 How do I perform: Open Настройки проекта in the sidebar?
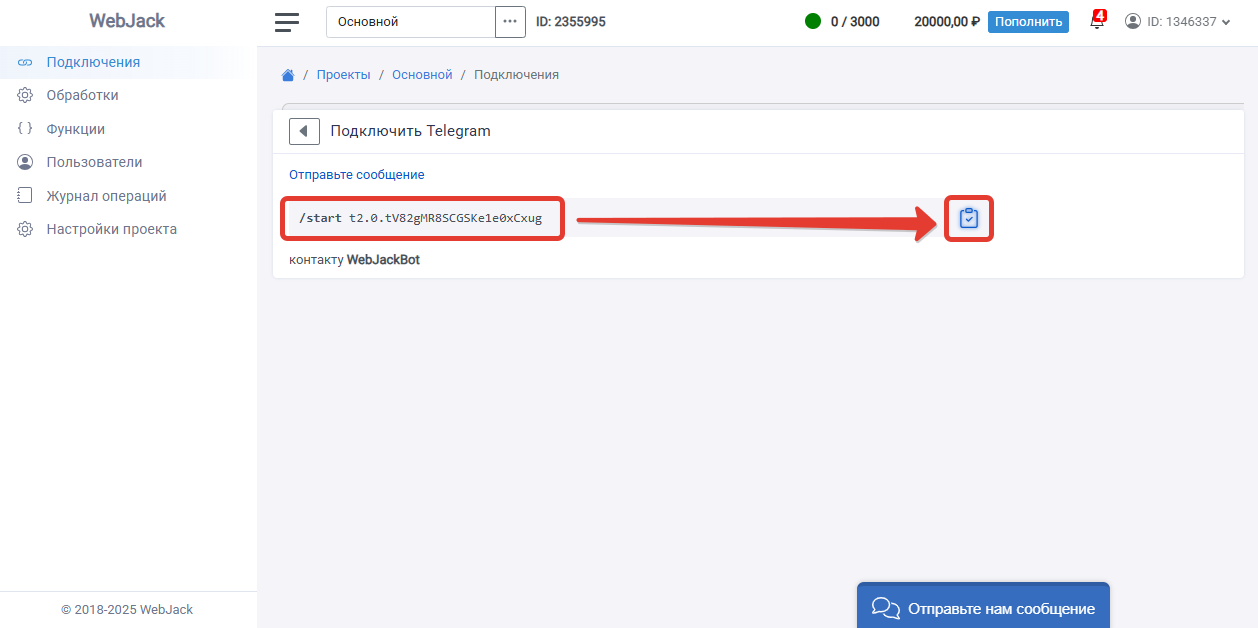pyautogui.click(x=128, y=229)
